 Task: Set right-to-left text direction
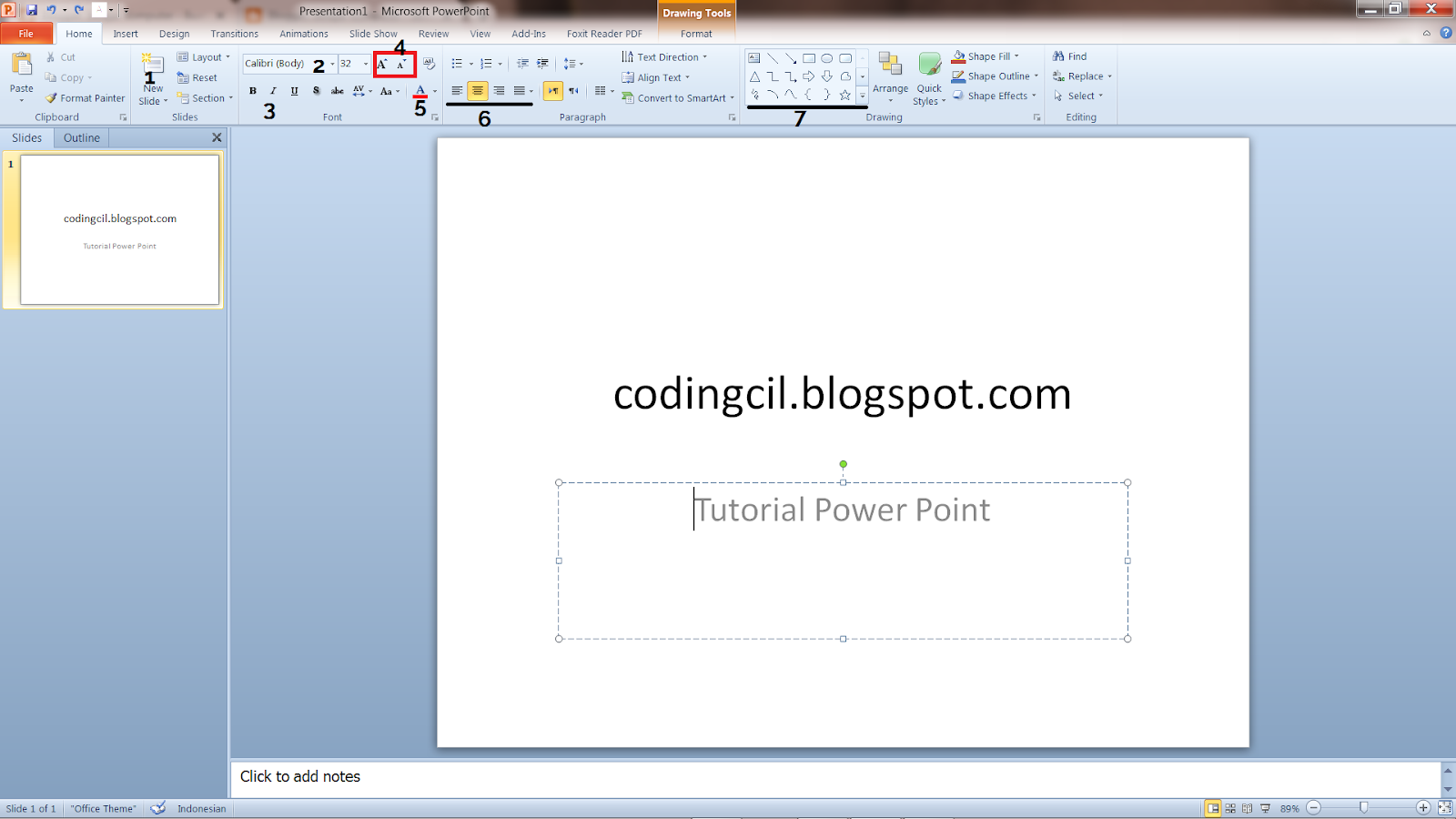(x=573, y=91)
